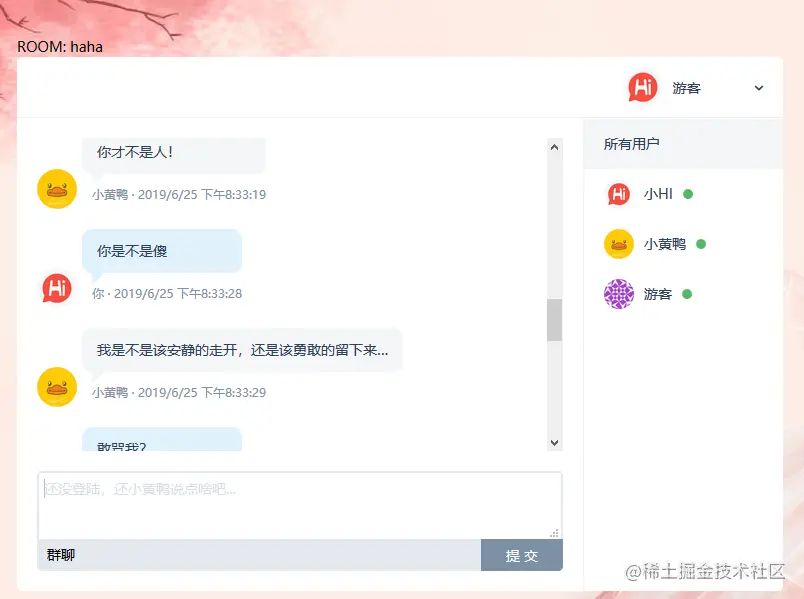This screenshot has width=804, height=599.
Task: Click green online status dot next to 小HI
Action: pyautogui.click(x=688, y=194)
